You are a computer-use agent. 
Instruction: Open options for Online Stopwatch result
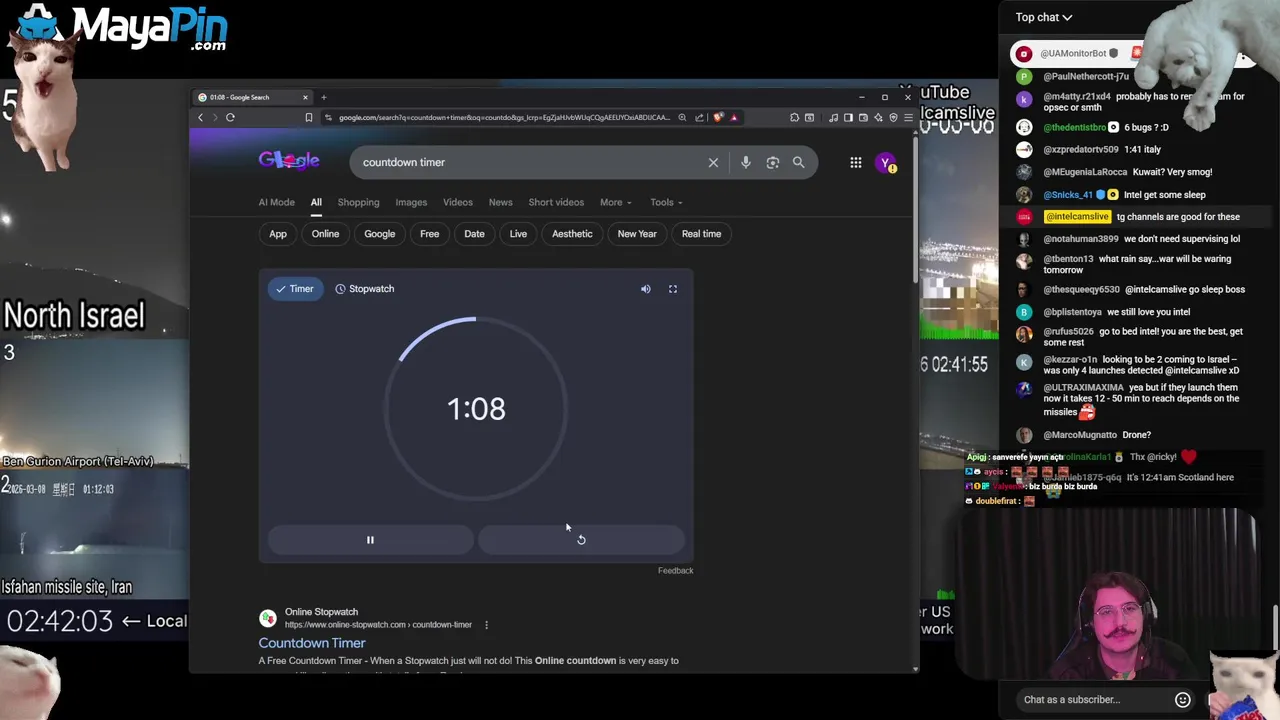tap(486, 625)
